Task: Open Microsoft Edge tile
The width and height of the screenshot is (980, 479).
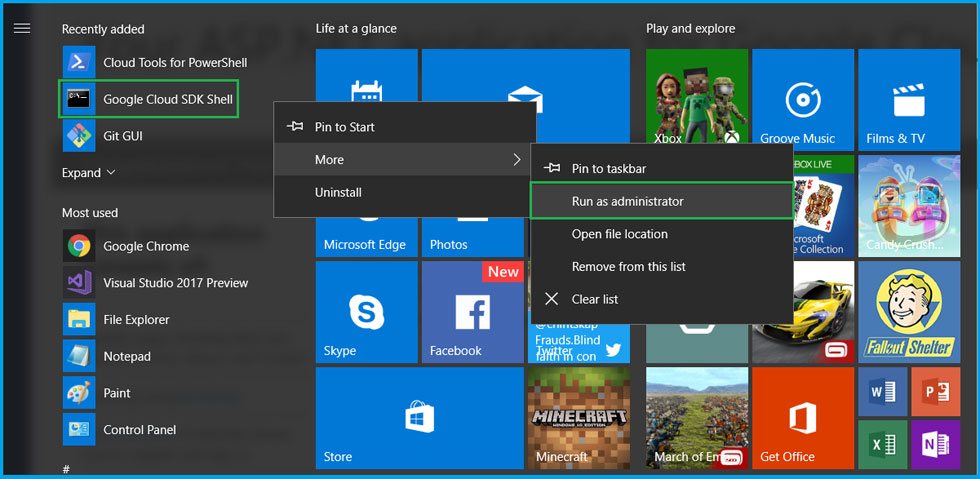Action: (366, 238)
